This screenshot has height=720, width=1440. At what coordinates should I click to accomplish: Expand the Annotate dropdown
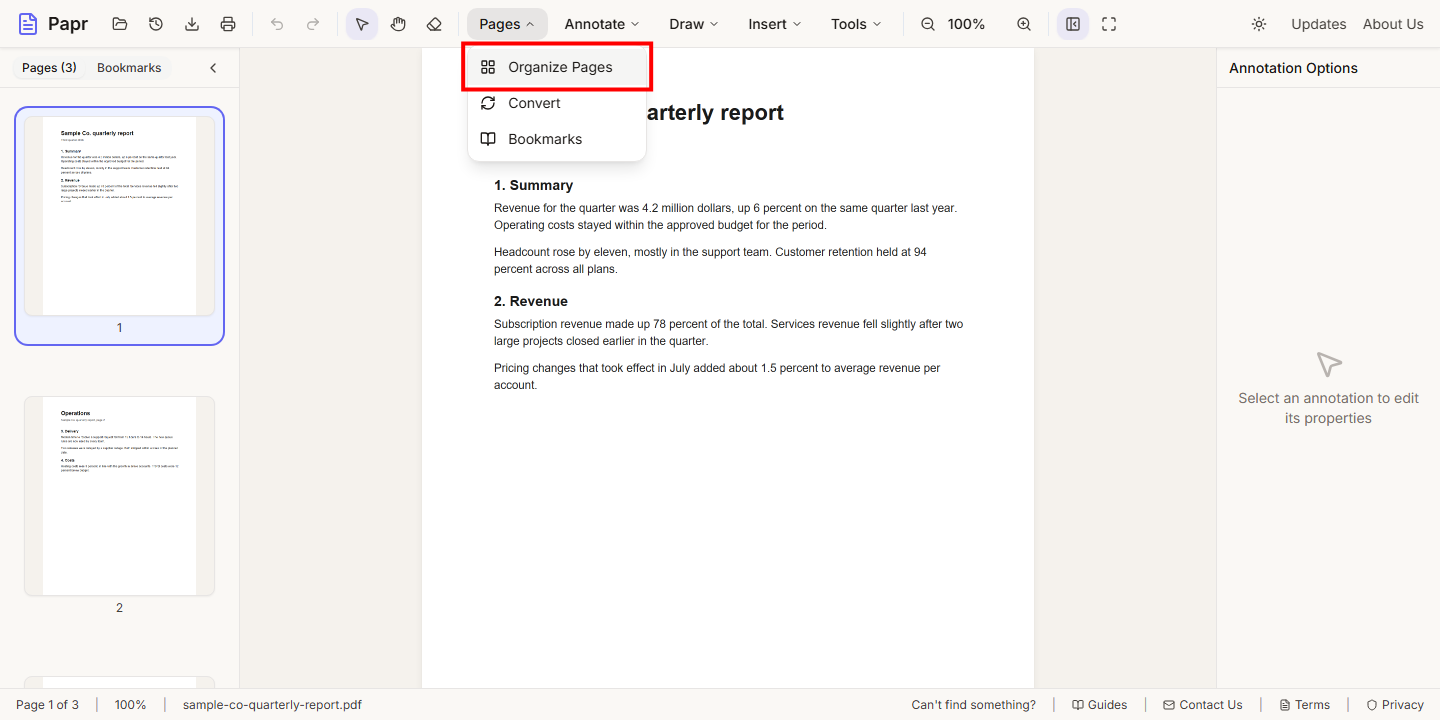coord(602,24)
